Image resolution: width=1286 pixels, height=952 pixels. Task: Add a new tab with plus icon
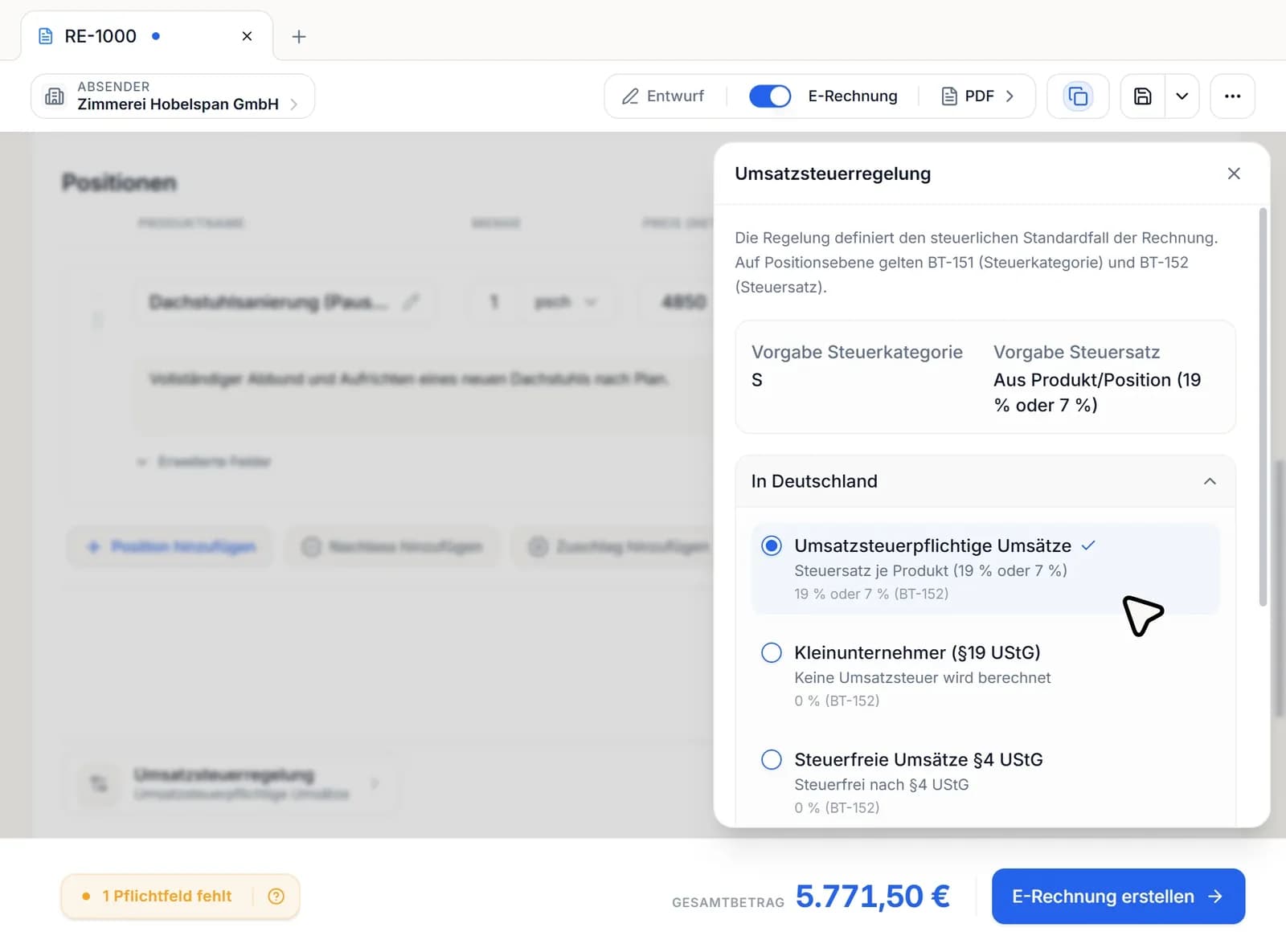click(x=299, y=36)
